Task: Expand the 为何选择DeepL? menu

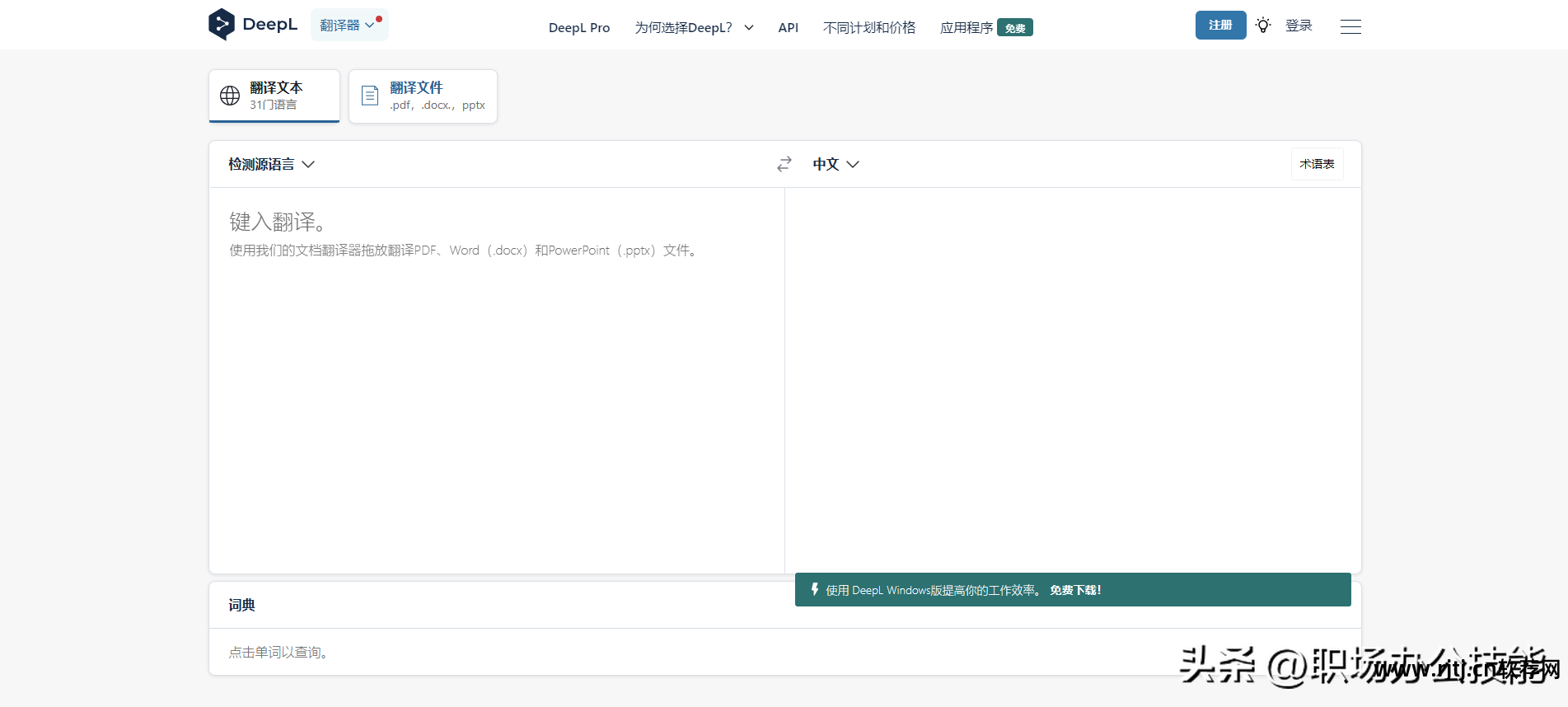Action: pyautogui.click(x=693, y=27)
